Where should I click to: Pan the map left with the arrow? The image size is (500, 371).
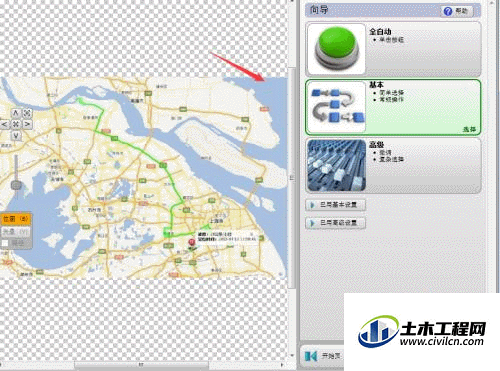(4, 124)
